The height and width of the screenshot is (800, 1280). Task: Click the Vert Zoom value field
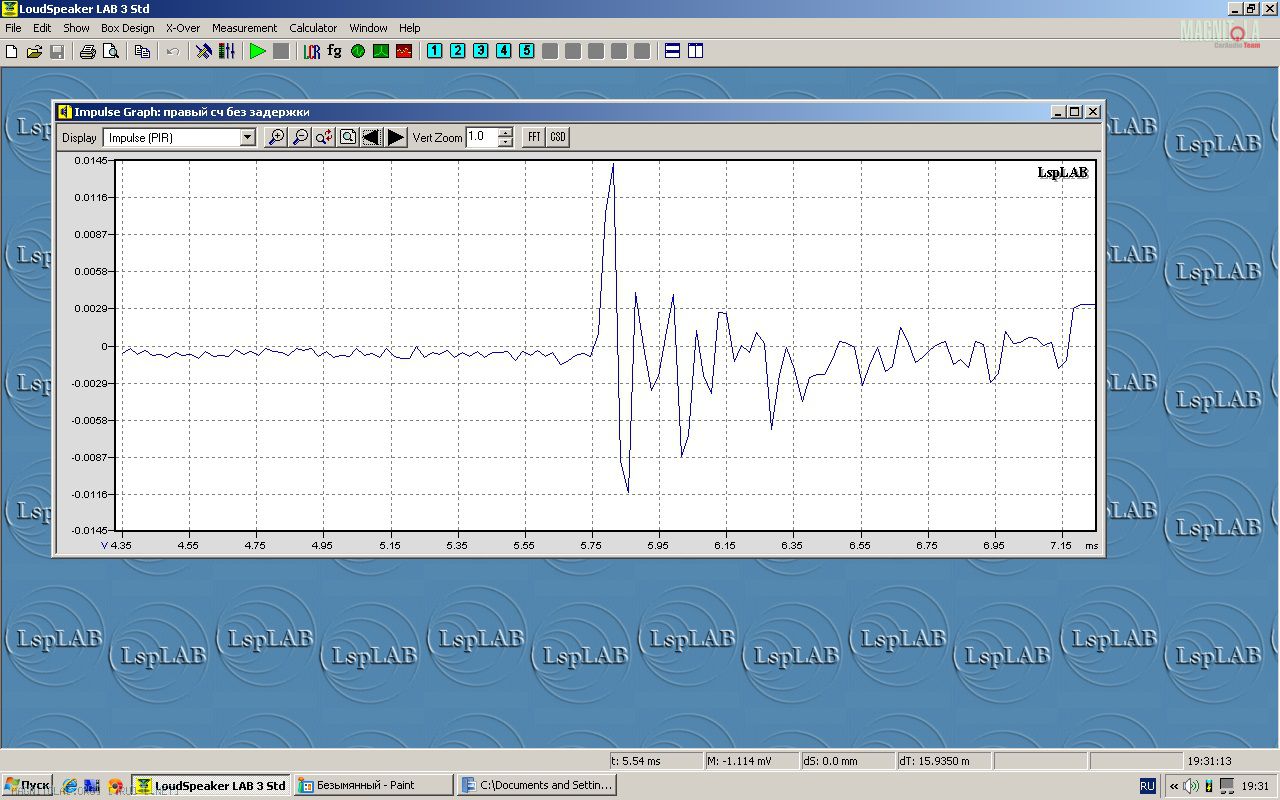click(x=481, y=137)
